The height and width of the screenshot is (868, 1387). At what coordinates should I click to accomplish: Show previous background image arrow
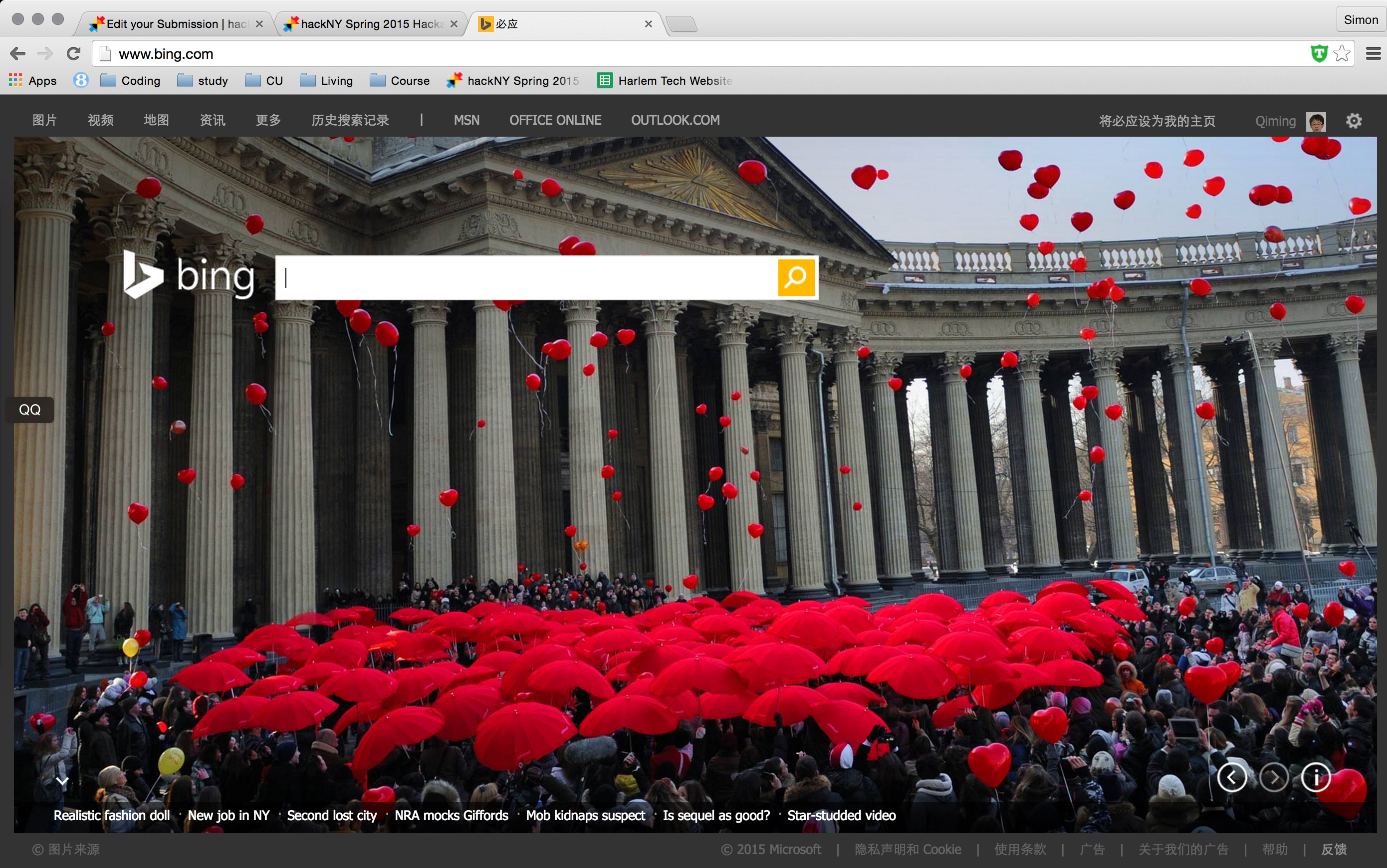pyautogui.click(x=1231, y=778)
